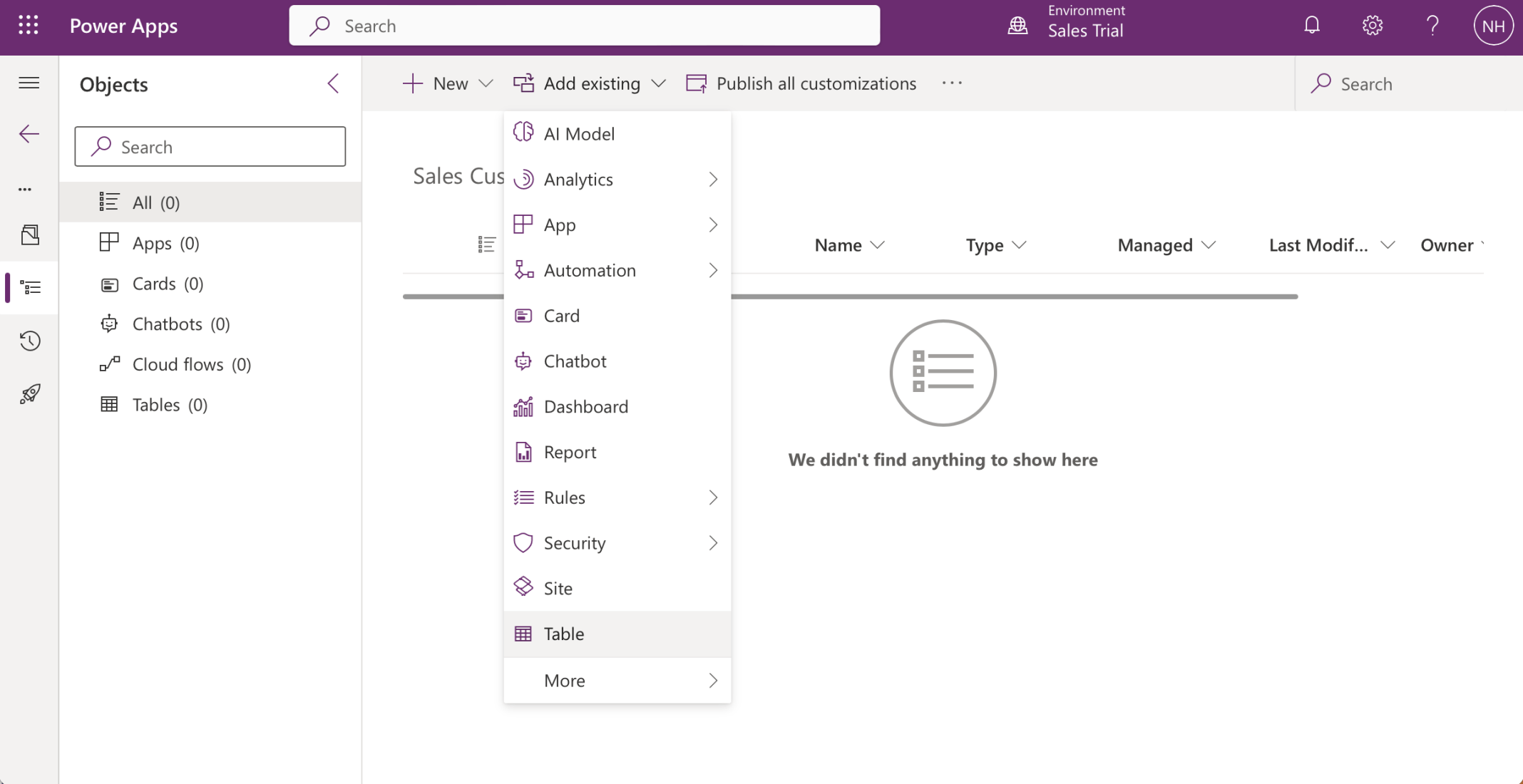Click the rocket icon in left rail

(x=30, y=394)
